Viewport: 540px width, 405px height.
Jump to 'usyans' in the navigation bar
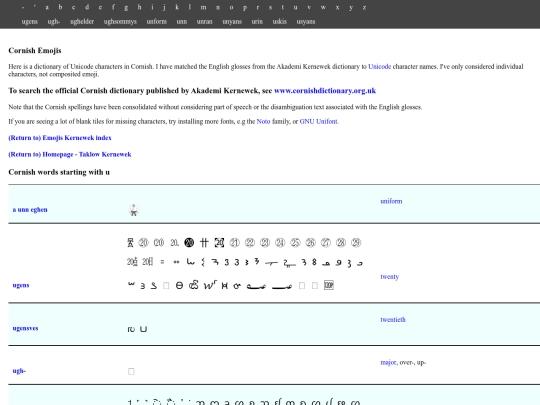click(x=306, y=21)
